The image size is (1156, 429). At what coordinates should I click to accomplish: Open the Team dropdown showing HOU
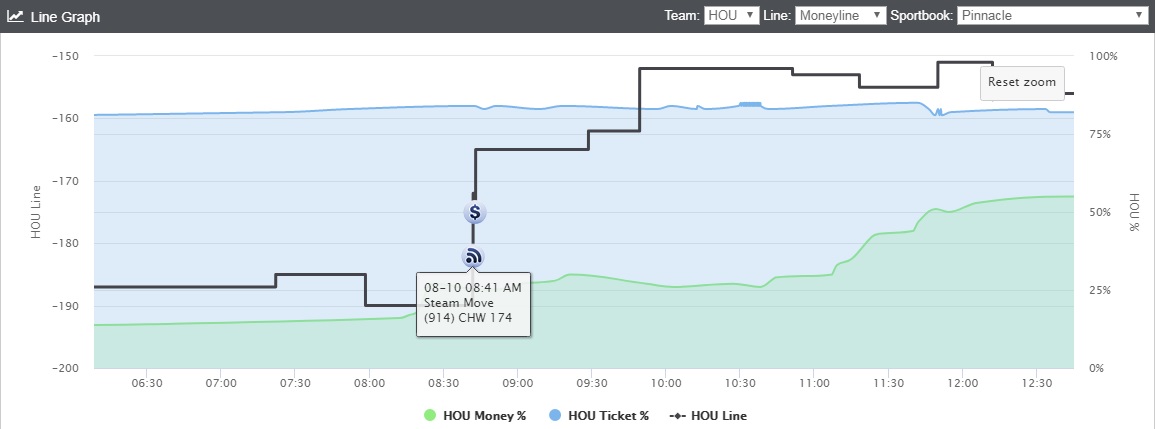pos(731,15)
